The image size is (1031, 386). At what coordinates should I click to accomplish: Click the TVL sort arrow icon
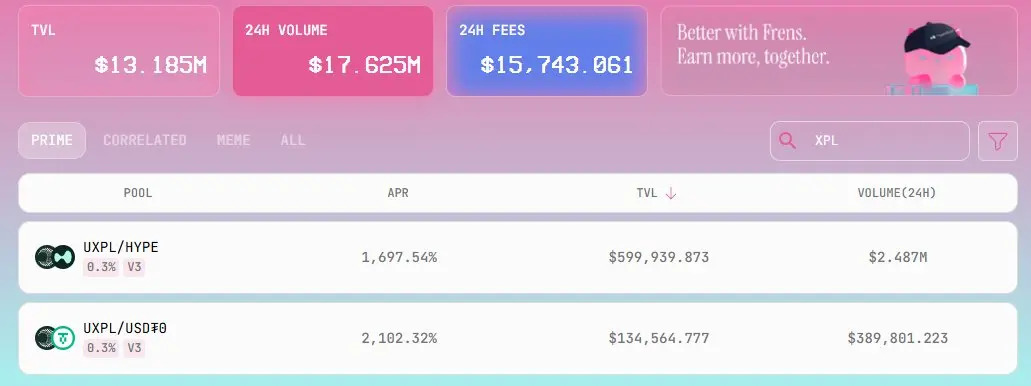coord(671,193)
